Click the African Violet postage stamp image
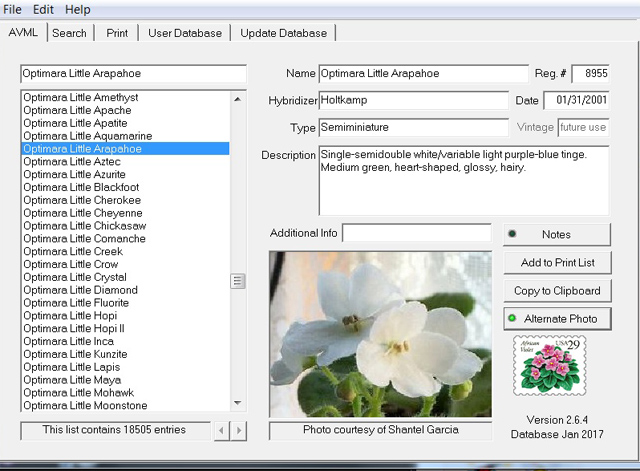This screenshot has width=640, height=471. point(549,365)
